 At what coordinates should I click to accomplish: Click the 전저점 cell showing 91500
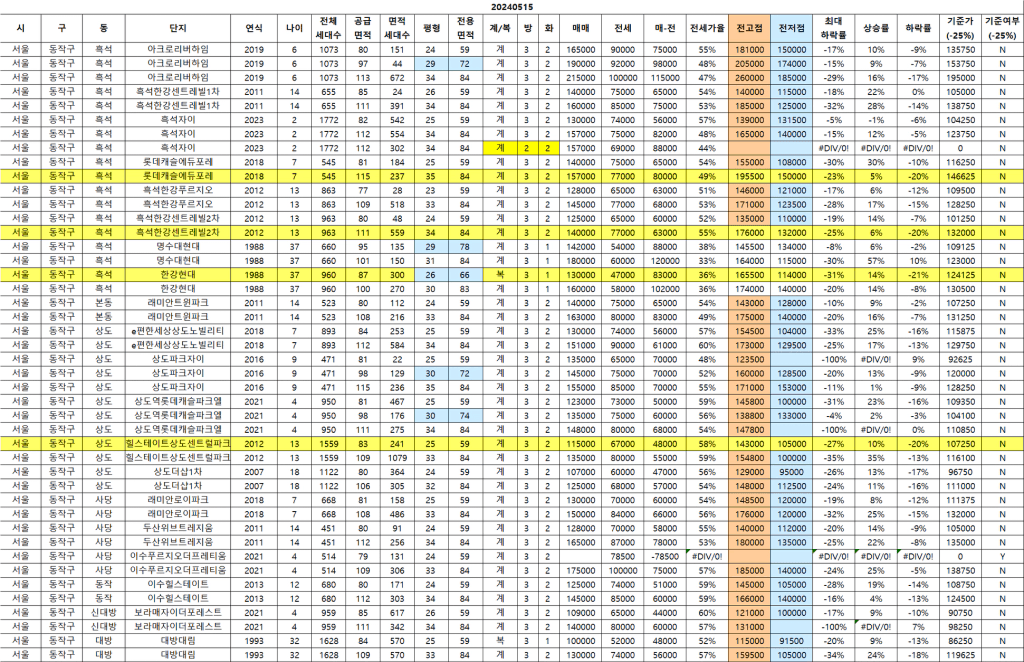[x=792, y=641]
